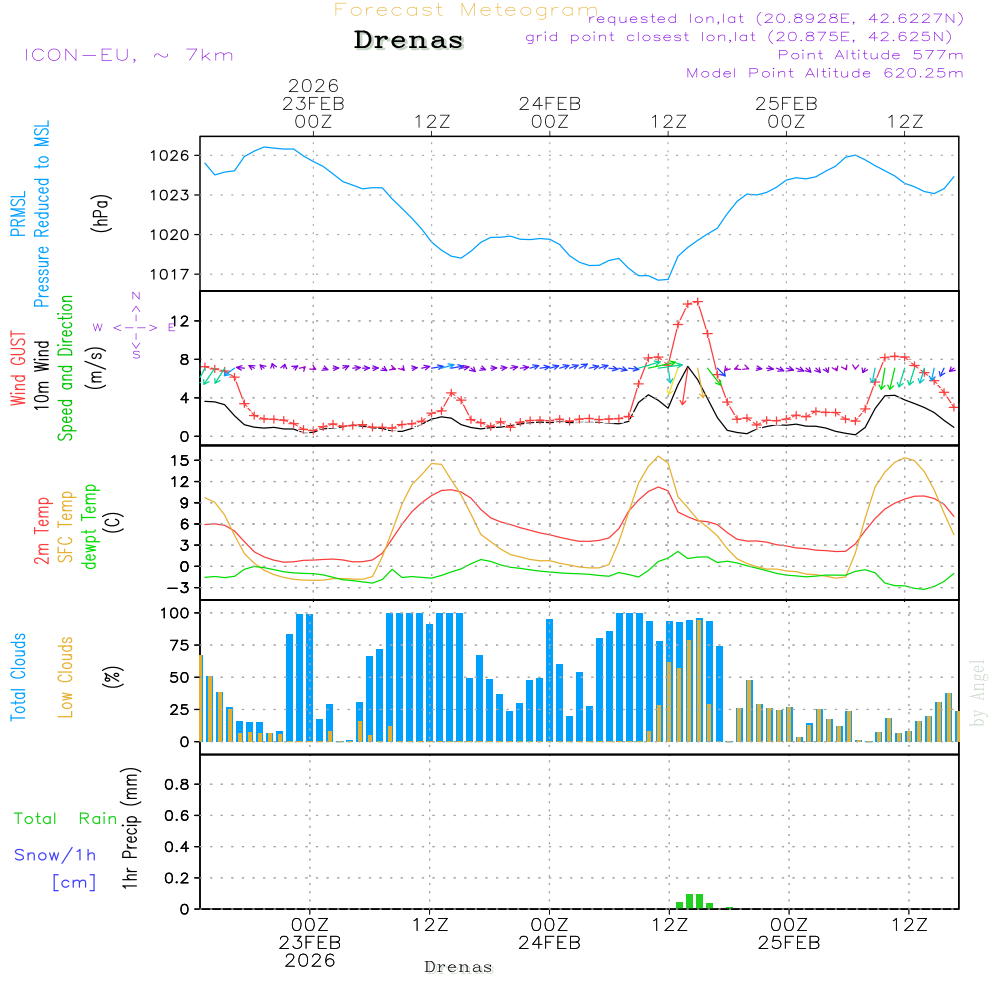Click the grid point closest lon,lat text
This screenshot has width=1000, height=1000.
[745, 37]
